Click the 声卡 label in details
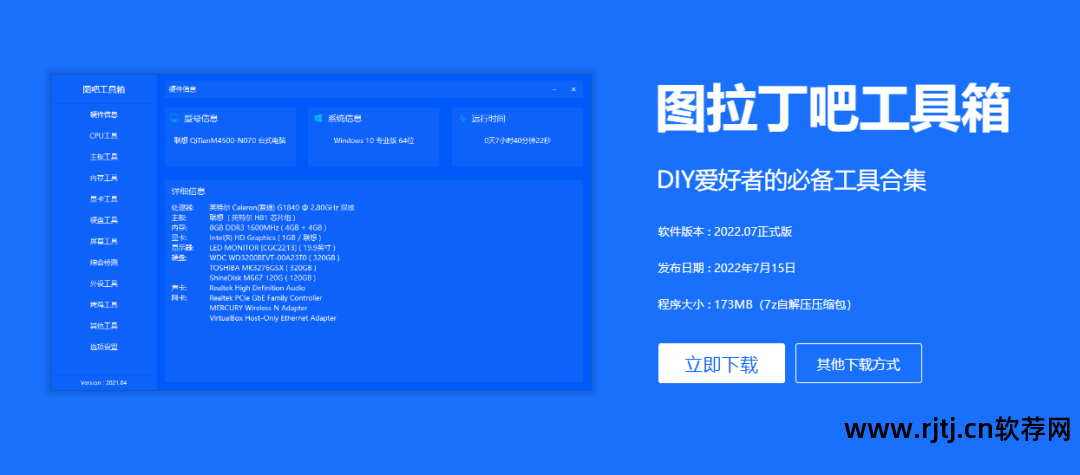Image resolution: width=1080 pixels, height=475 pixels. point(179,288)
